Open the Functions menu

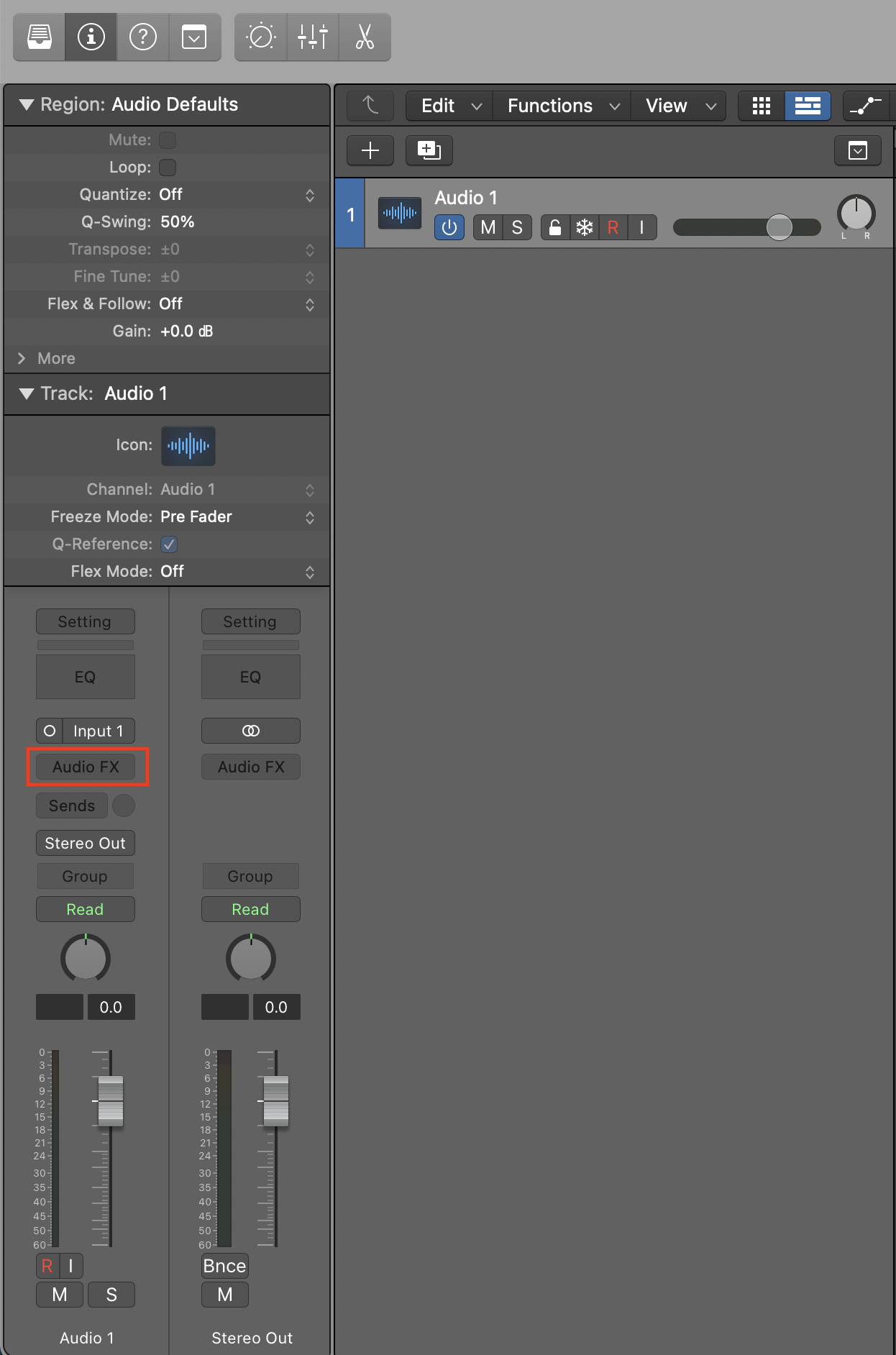pyautogui.click(x=562, y=106)
